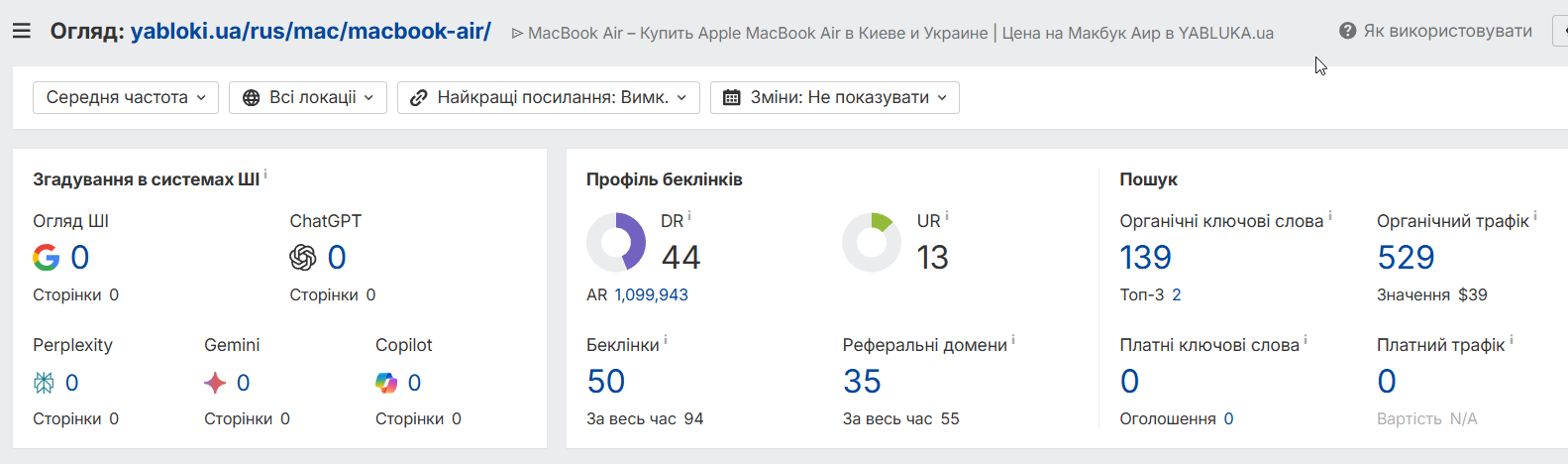Click the question mark help icon

click(x=1347, y=32)
